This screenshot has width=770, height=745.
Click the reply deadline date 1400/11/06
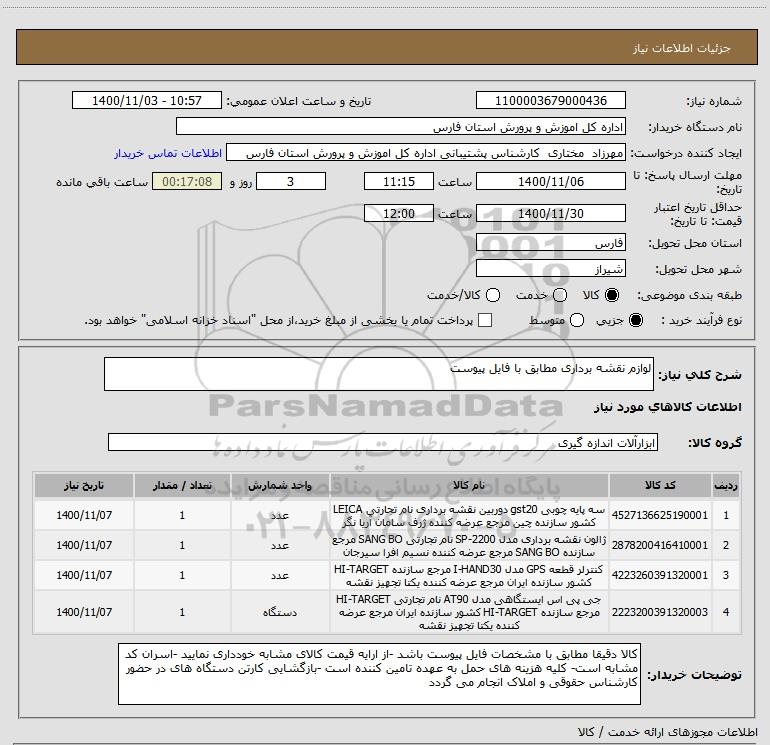(x=550, y=181)
